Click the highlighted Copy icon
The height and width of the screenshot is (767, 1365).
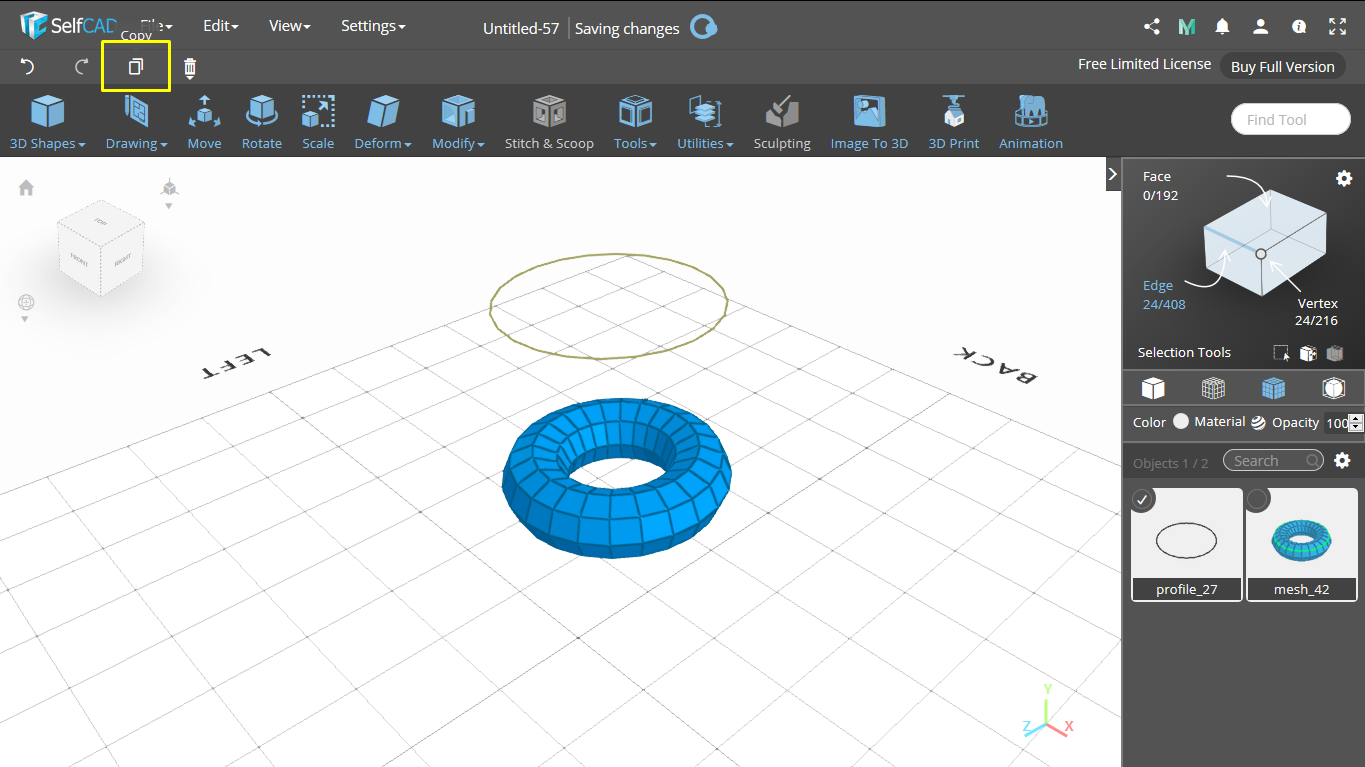[x=135, y=66]
